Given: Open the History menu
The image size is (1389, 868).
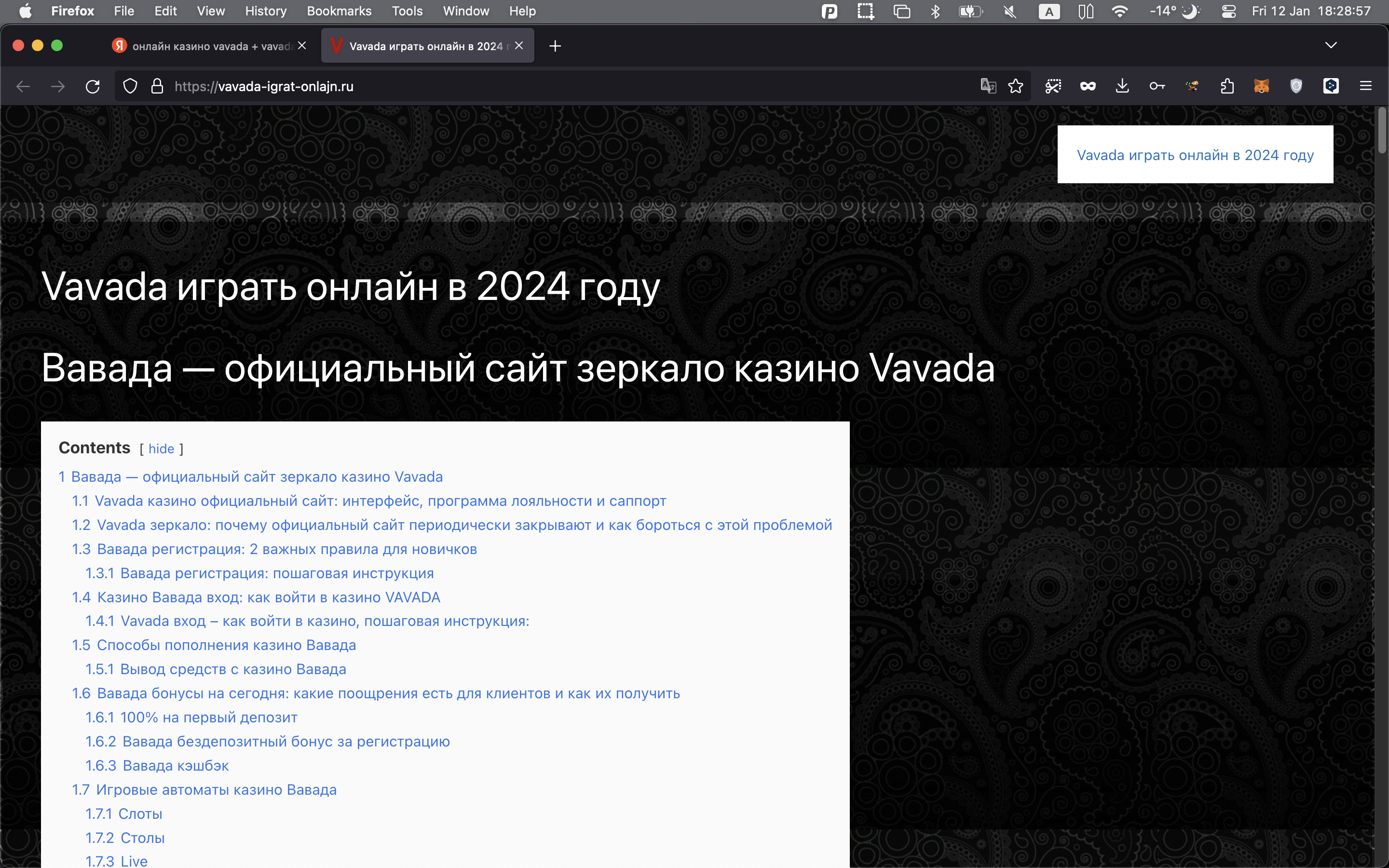Looking at the screenshot, I should point(265,12).
